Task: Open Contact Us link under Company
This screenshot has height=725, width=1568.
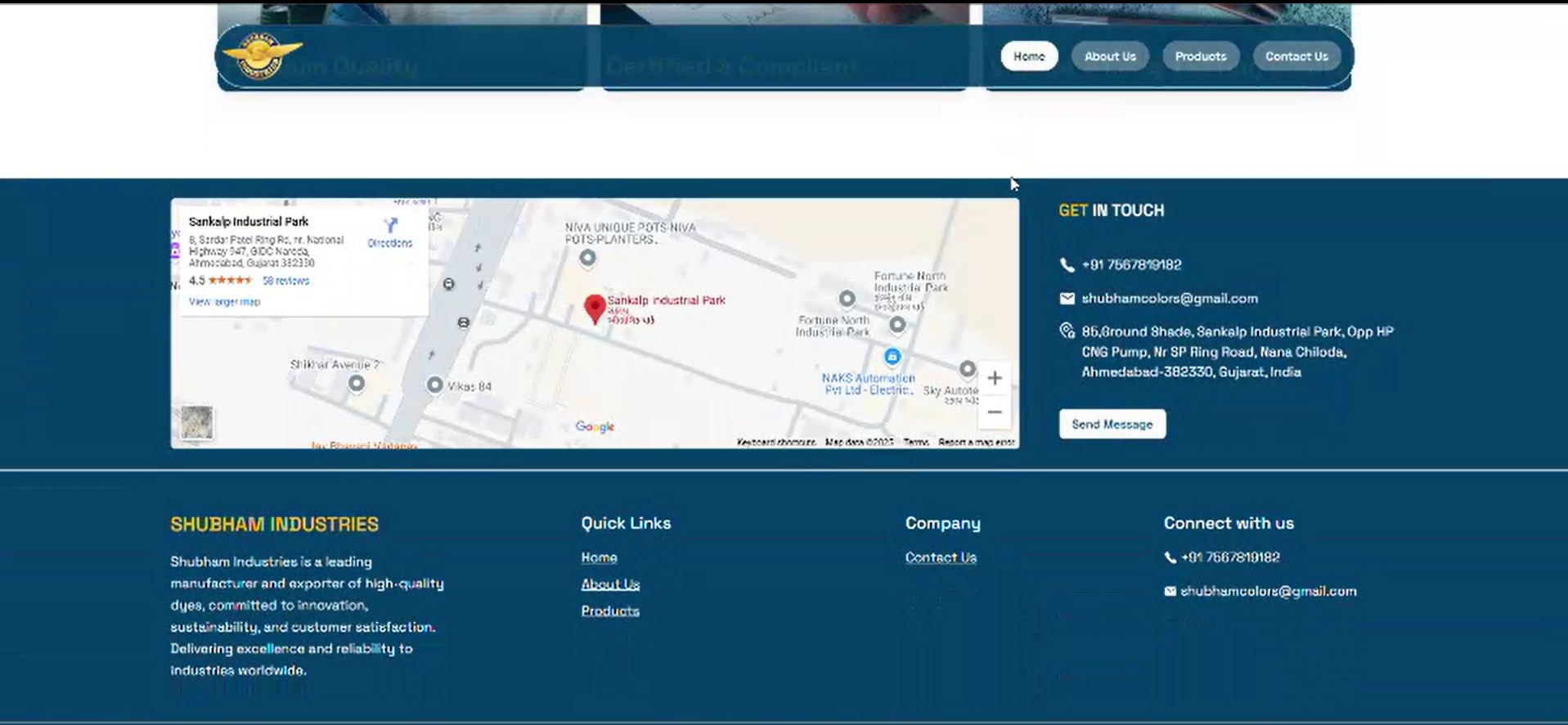Action: click(x=941, y=557)
